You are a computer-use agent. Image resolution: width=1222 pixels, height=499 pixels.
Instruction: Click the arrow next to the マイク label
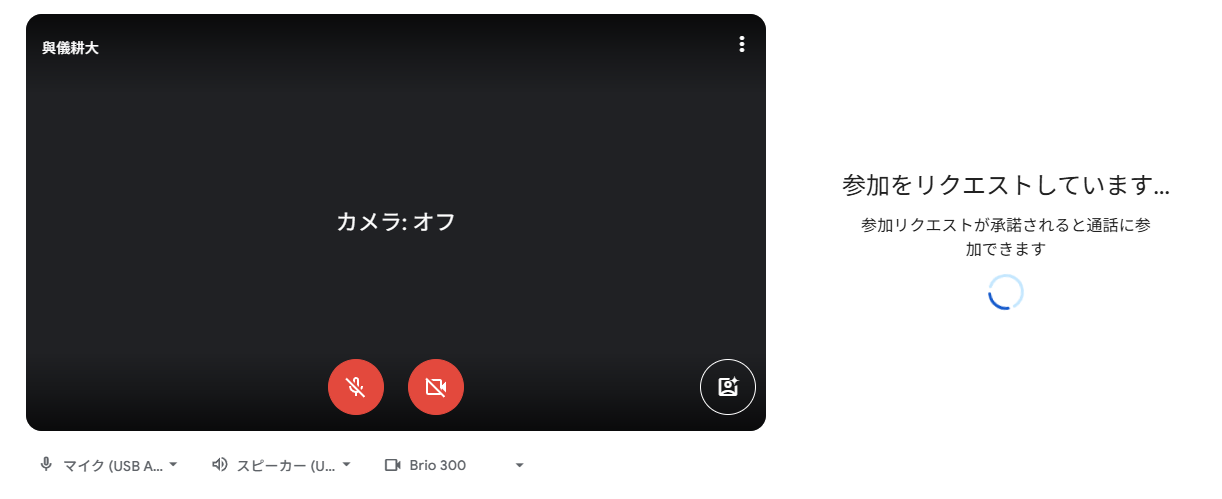[173, 465]
